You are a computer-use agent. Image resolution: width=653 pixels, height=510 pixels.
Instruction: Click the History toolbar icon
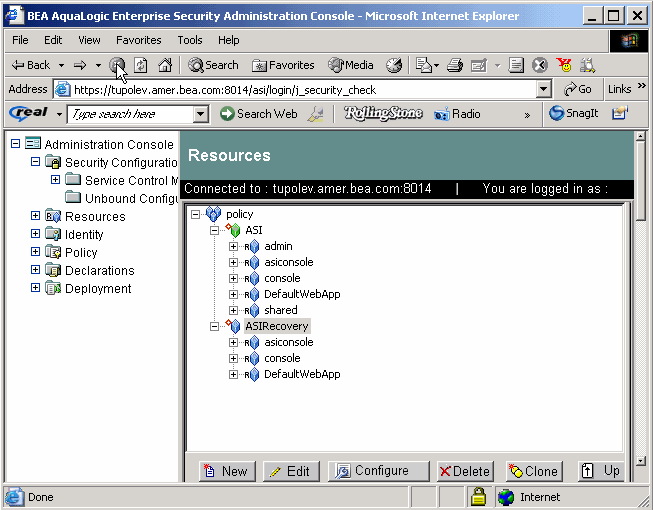point(394,65)
